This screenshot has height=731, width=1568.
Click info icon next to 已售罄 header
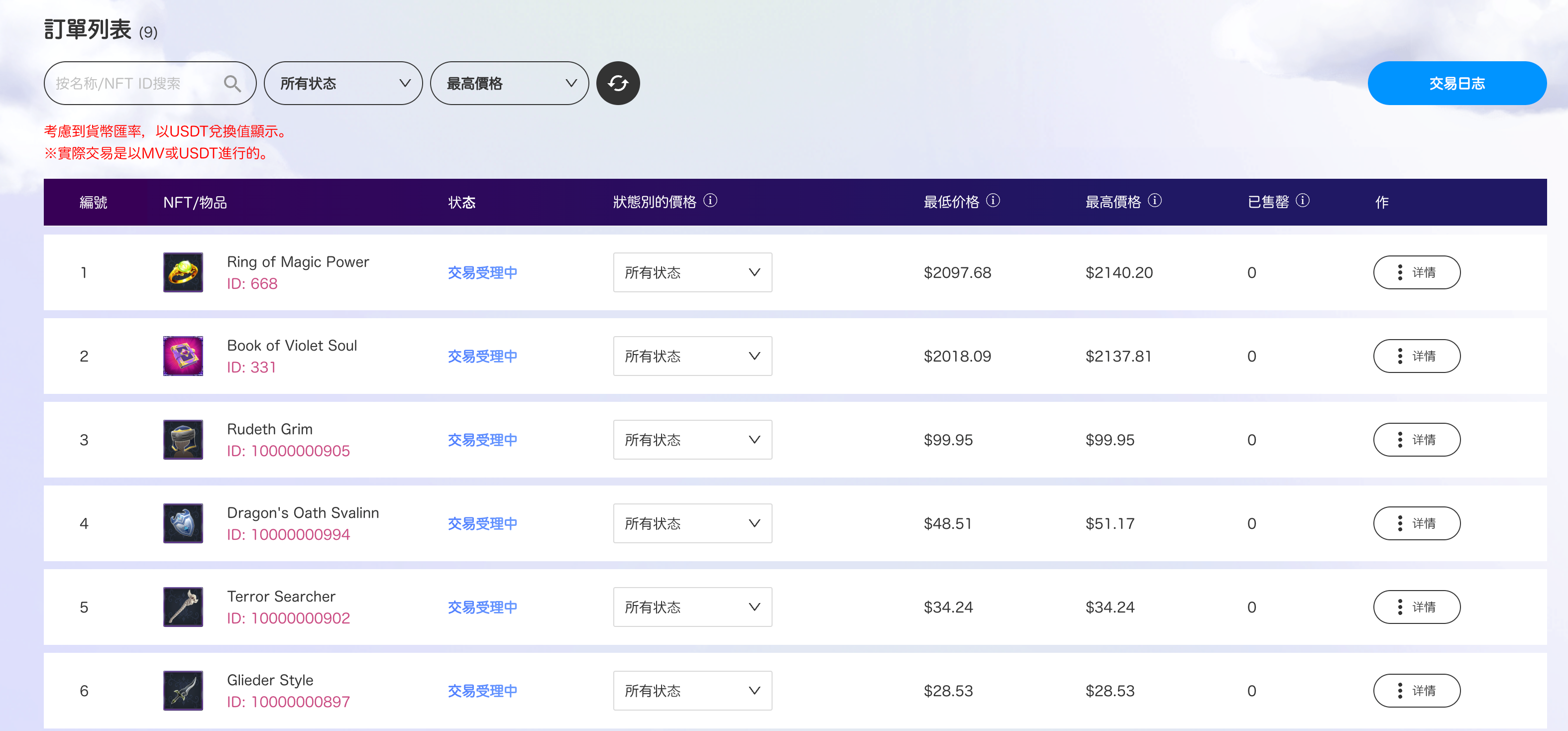[x=1303, y=200]
